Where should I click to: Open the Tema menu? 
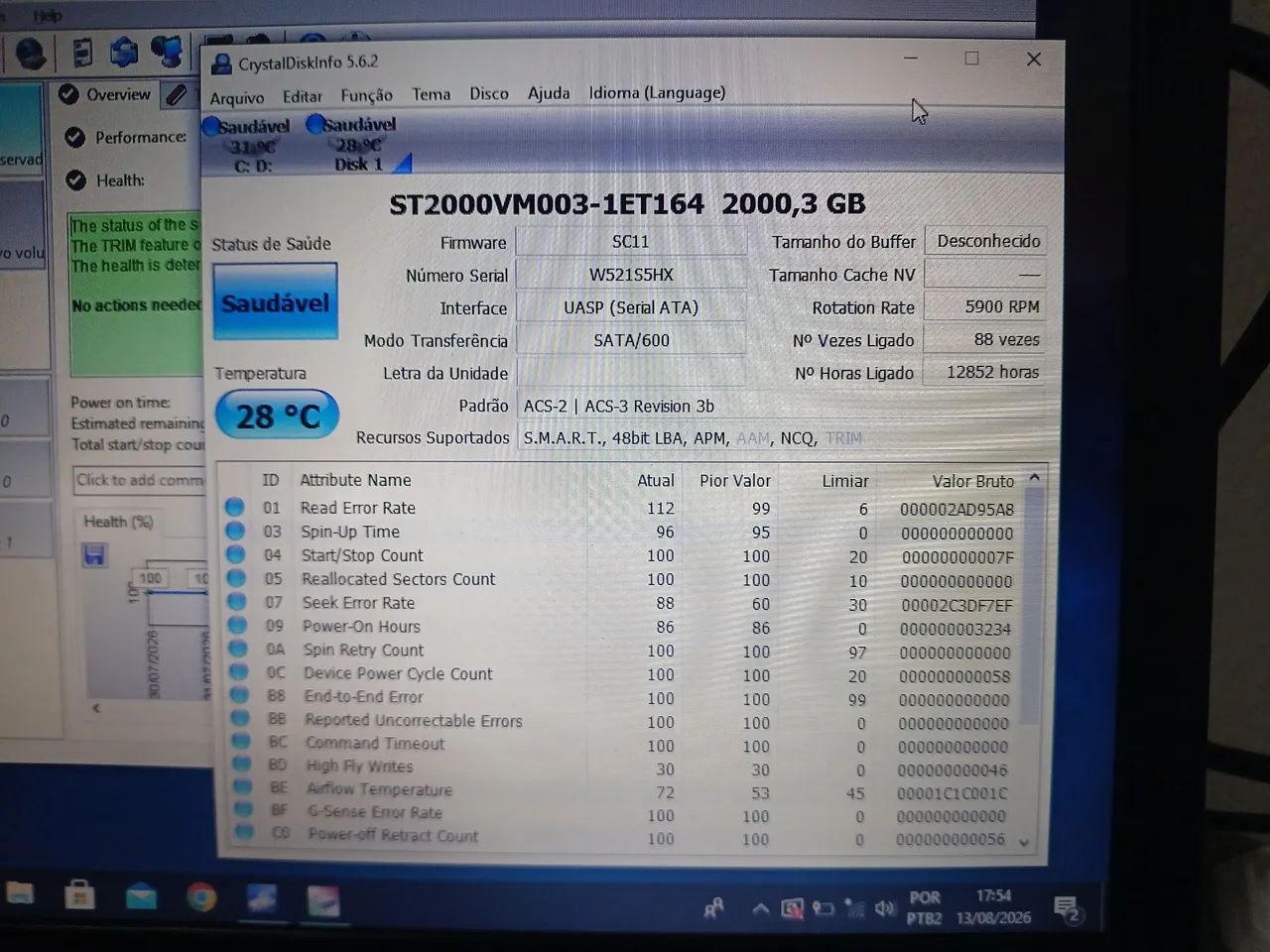coord(432,94)
